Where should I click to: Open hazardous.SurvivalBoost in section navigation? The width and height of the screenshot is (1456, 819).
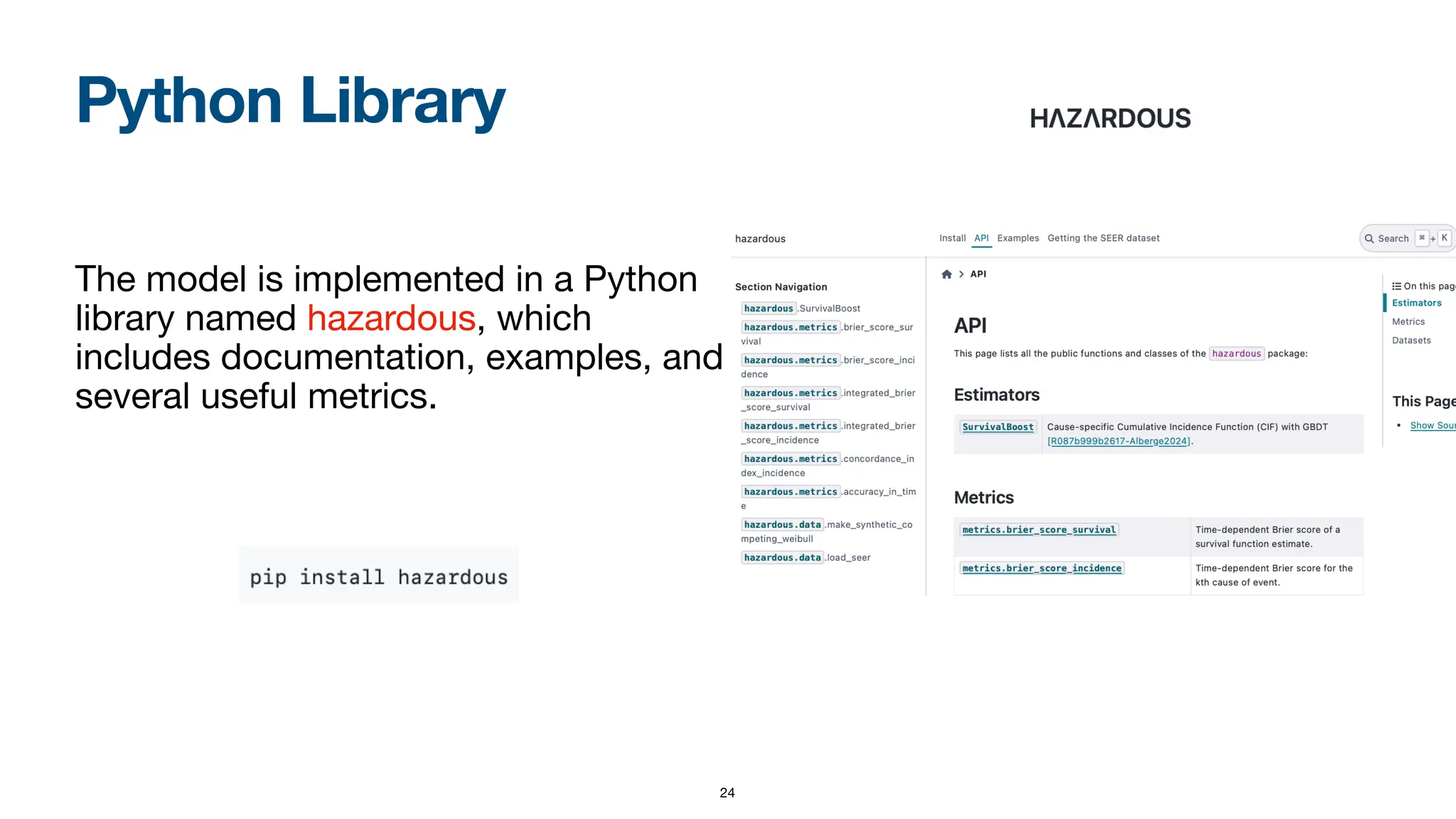click(801, 309)
